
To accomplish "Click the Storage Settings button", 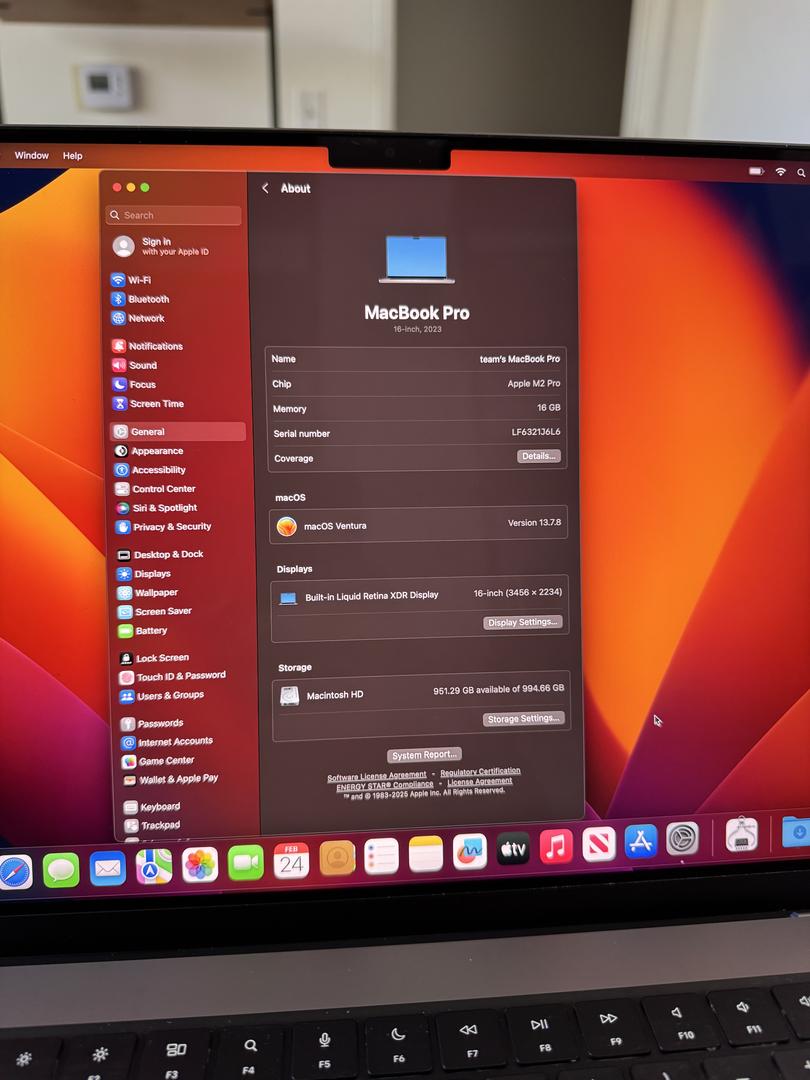I will [524, 718].
